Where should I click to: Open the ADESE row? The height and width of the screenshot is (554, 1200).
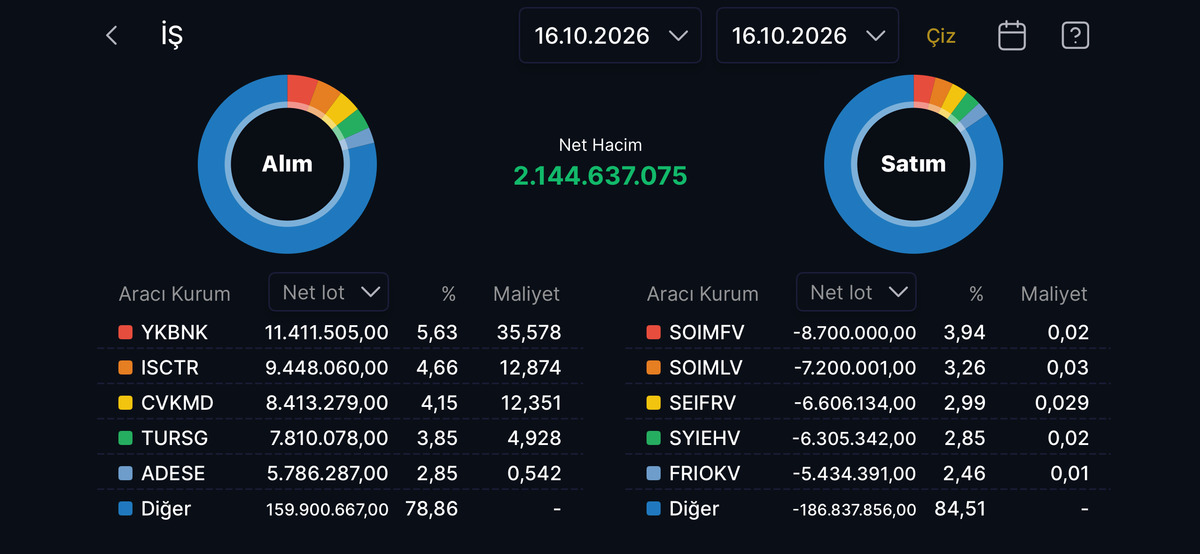(x=340, y=473)
